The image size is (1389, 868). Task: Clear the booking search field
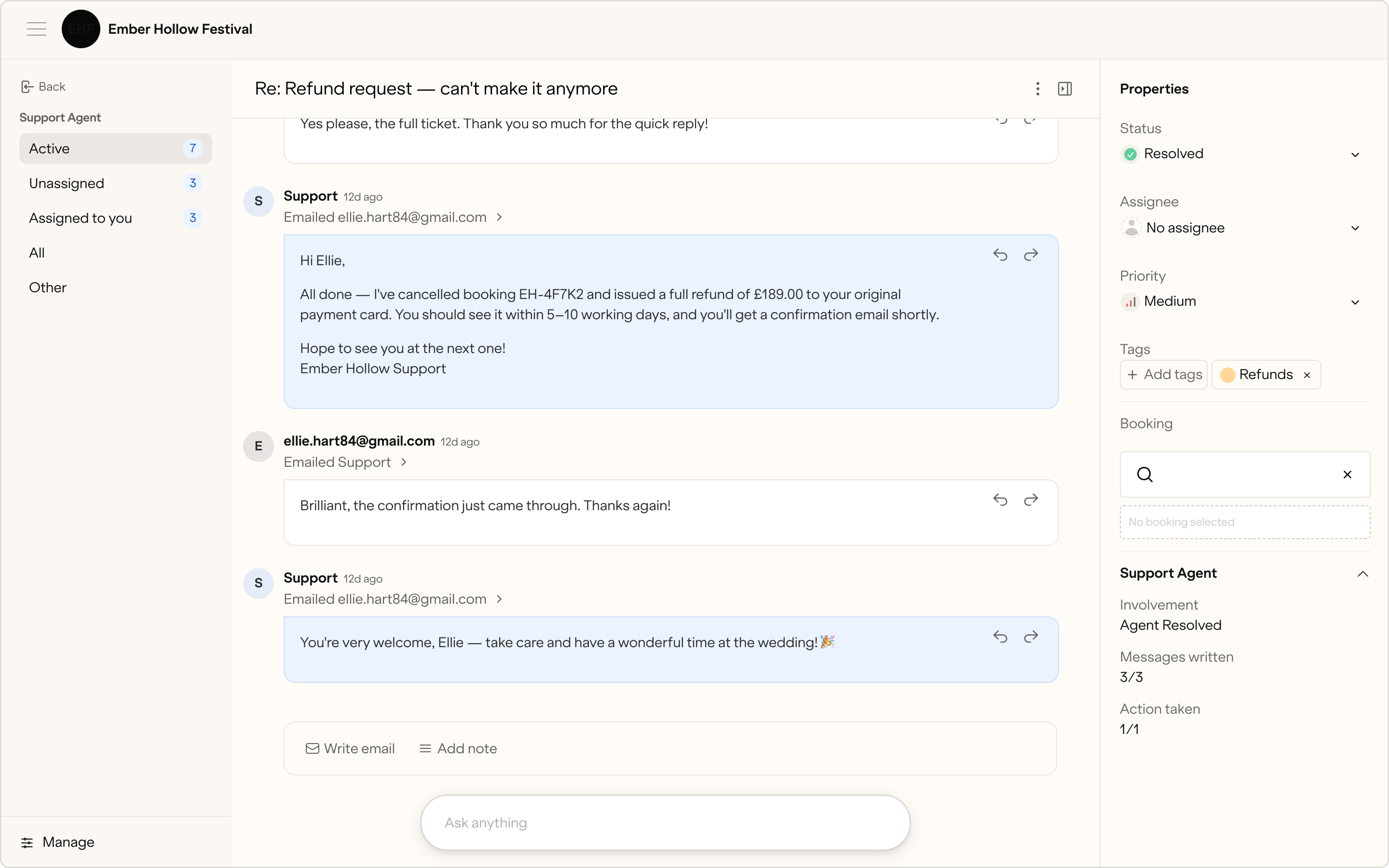coord(1347,474)
